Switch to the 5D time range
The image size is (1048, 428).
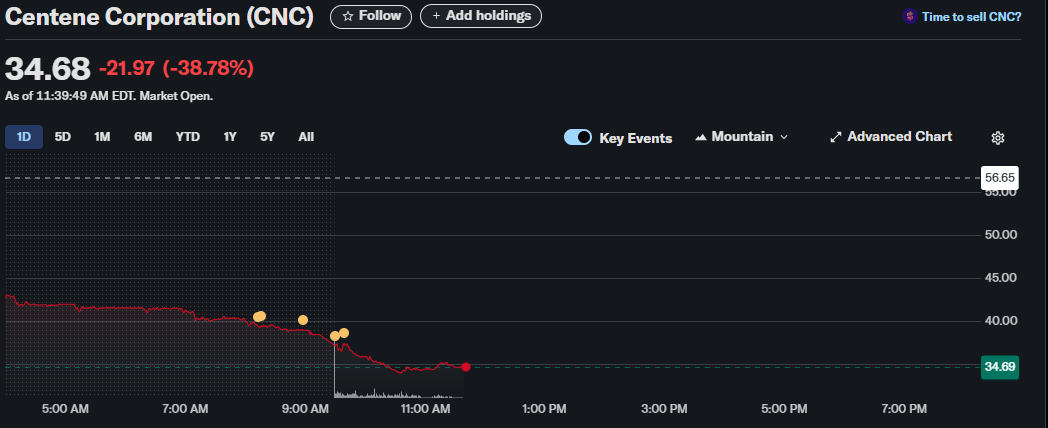(x=63, y=137)
